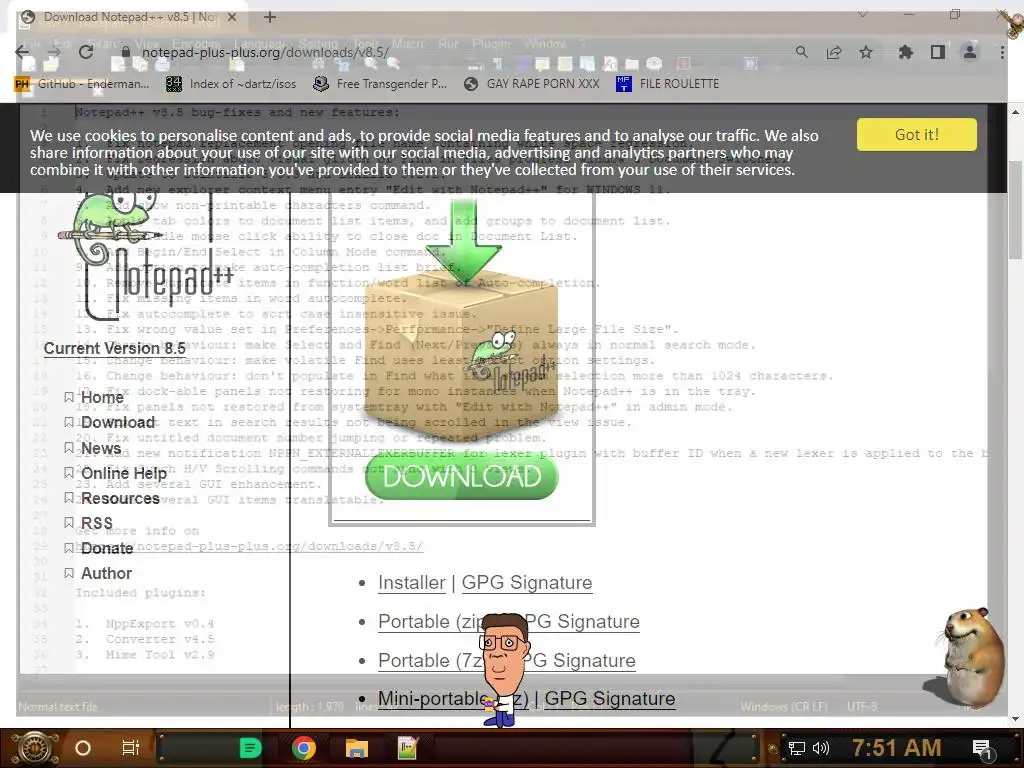
Task: Open the RSS sidebar link
Action: 97,523
